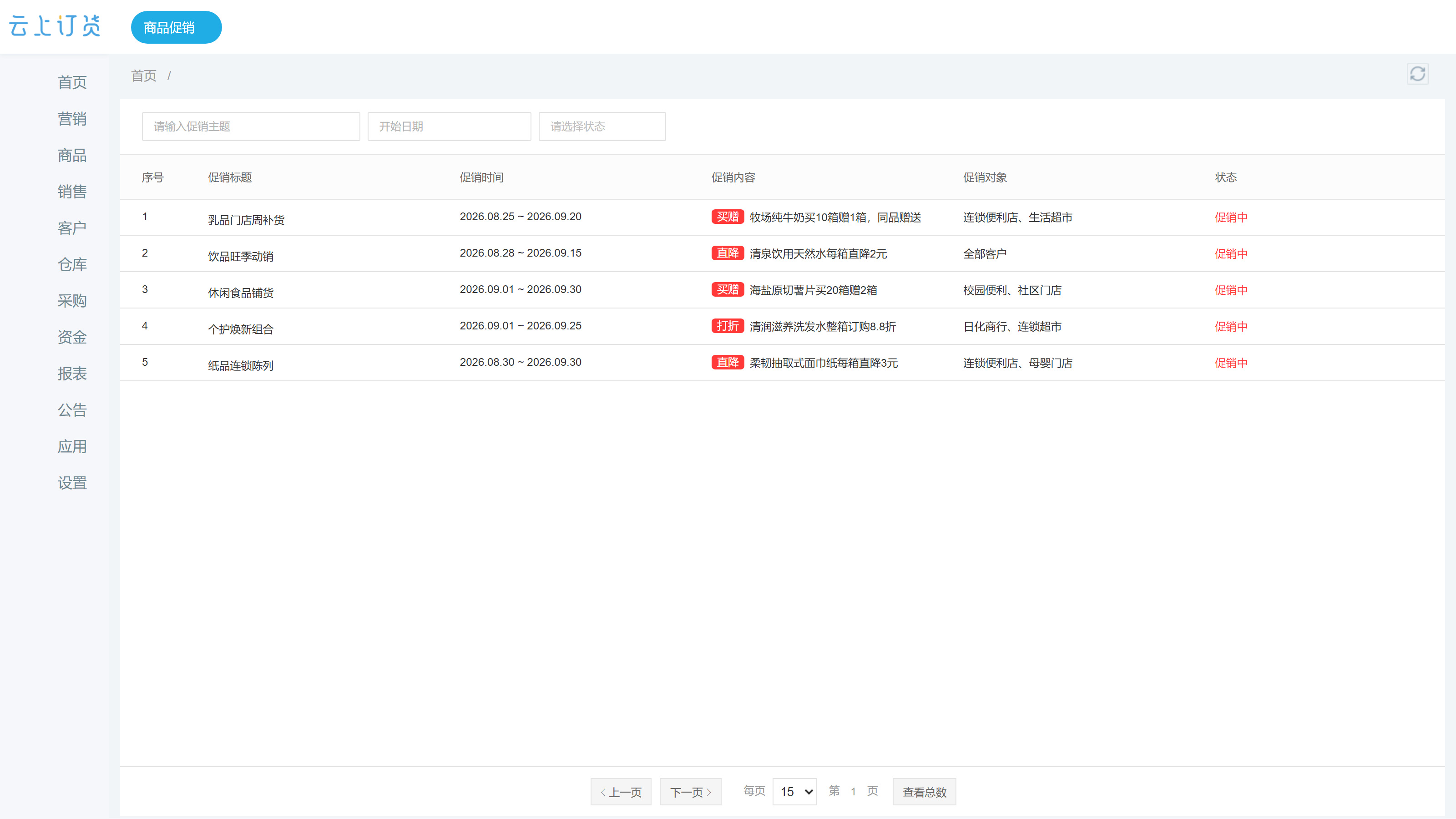This screenshot has width=1456, height=819.
Task: Open the 设置 sidebar menu
Action: pos(72,483)
